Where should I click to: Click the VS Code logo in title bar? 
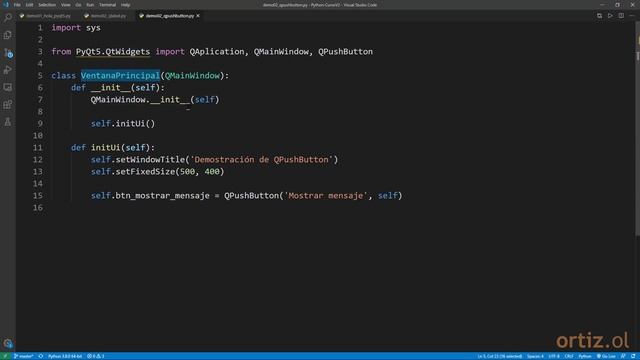tap(6, 5)
